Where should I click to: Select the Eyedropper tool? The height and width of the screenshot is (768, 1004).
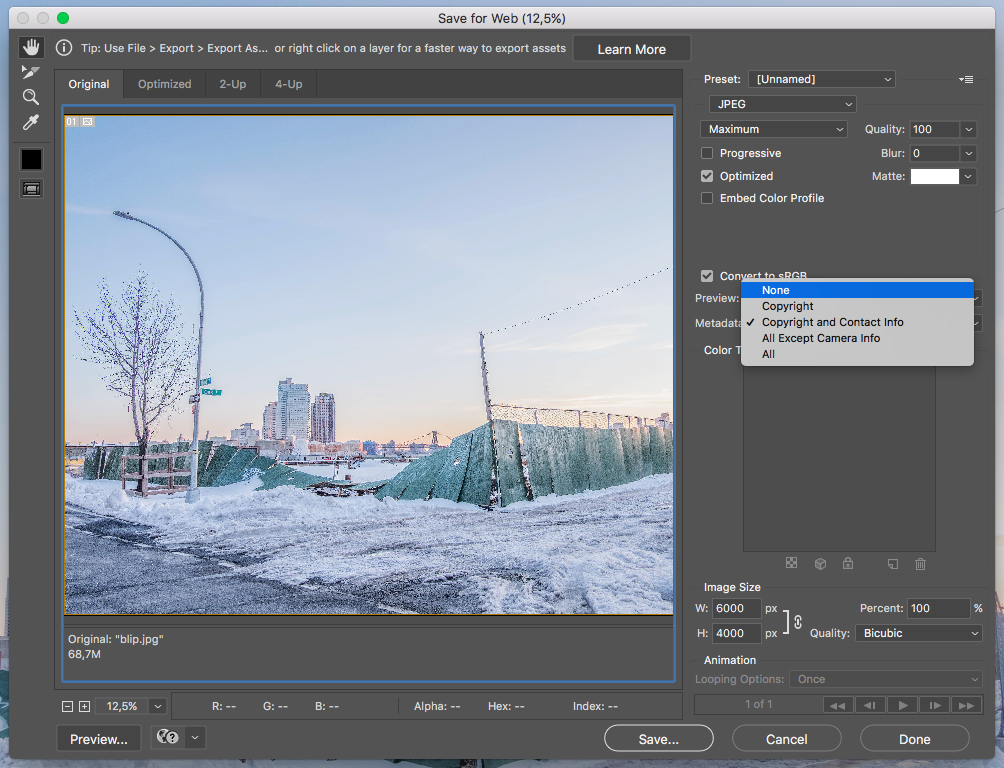(30, 121)
